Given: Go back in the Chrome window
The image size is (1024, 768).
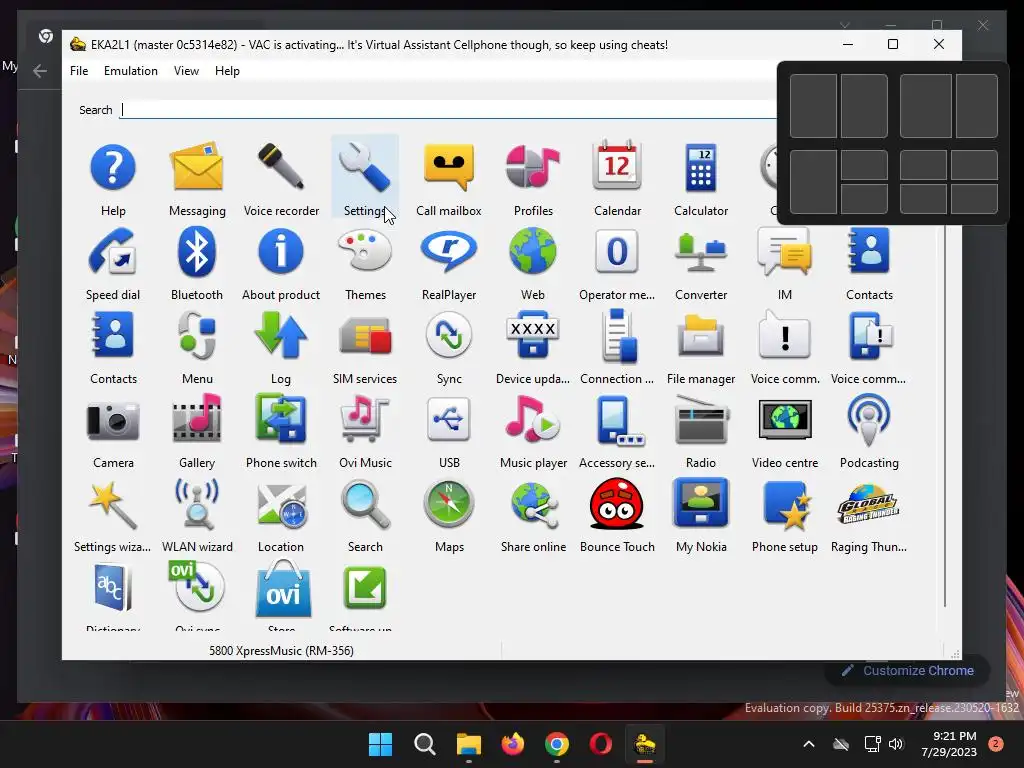Looking at the screenshot, I should [40, 71].
